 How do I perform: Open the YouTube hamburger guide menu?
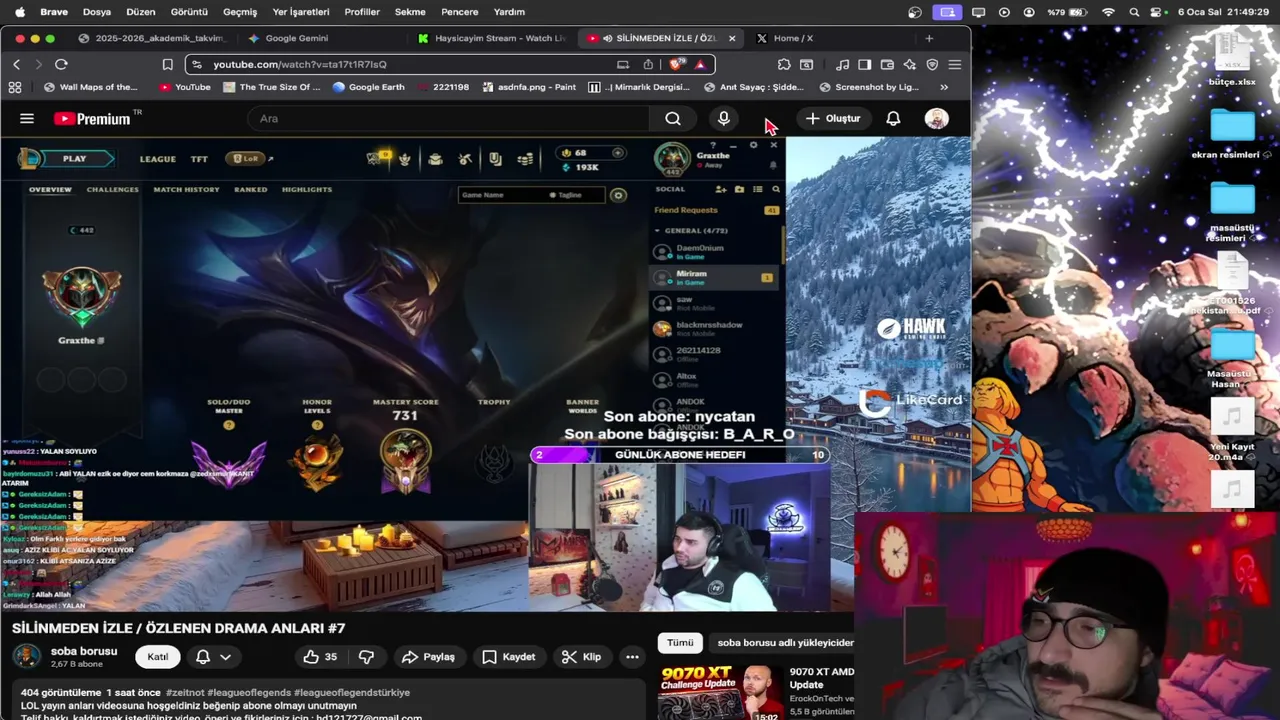coord(27,118)
